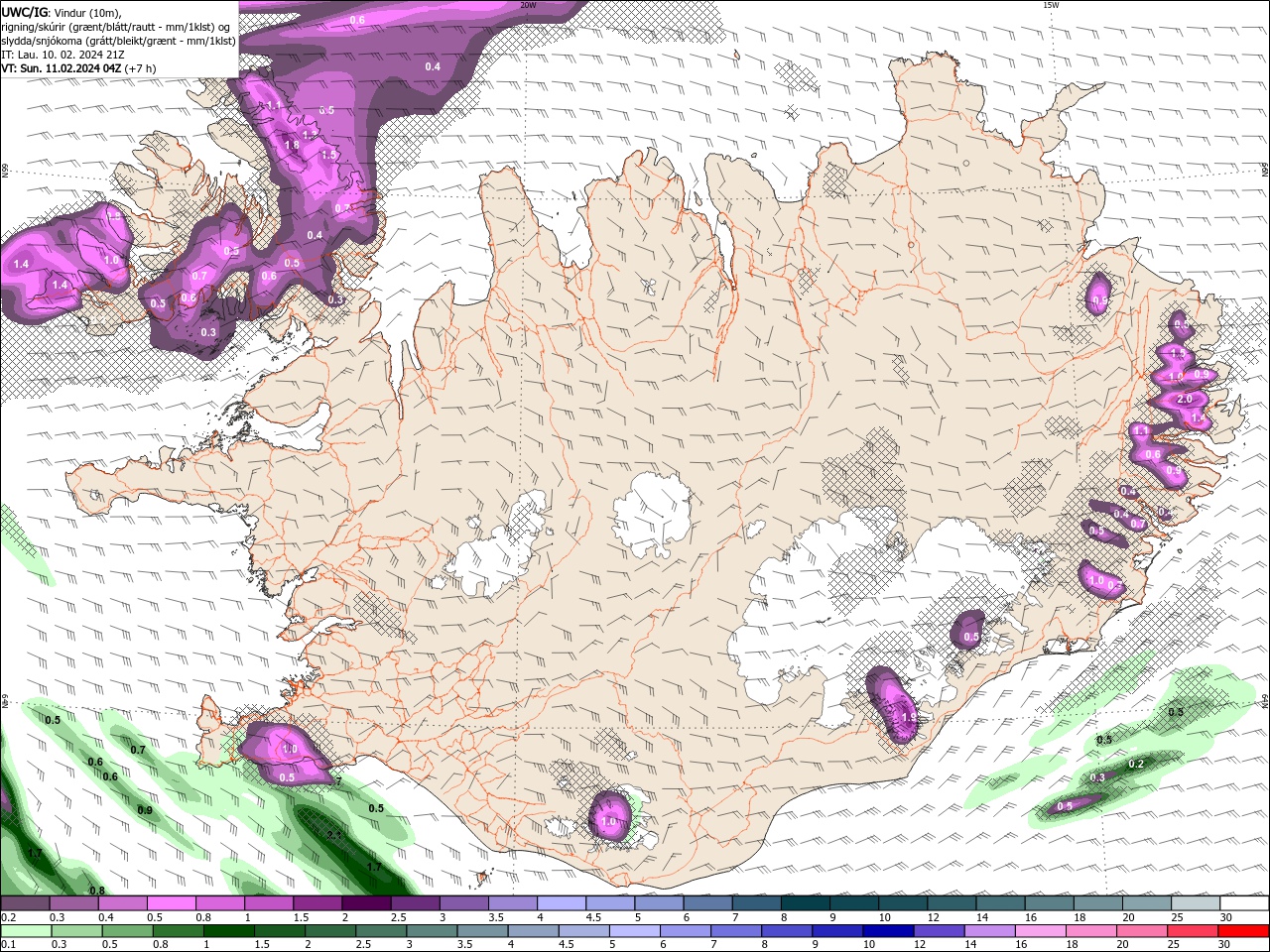Click the '0.1' label in rain legend row
This screenshot has height=952, width=1270.
(x=9, y=945)
